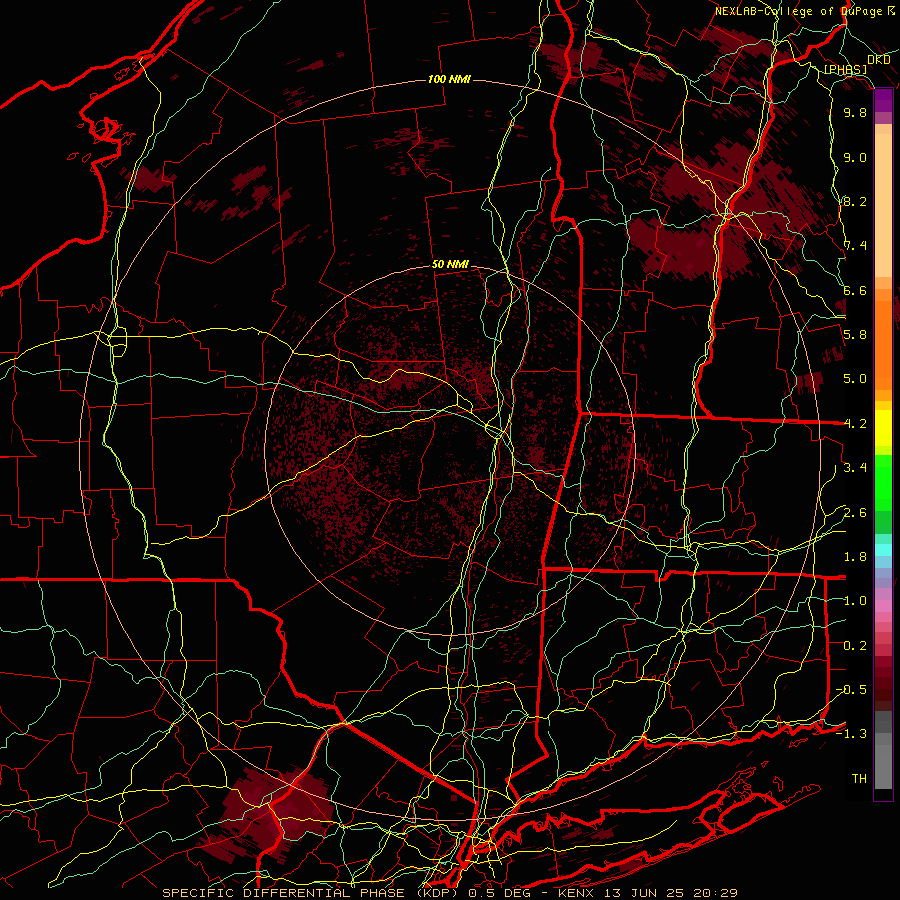
Task: Click the -1.3 scale label
Action: [851, 735]
